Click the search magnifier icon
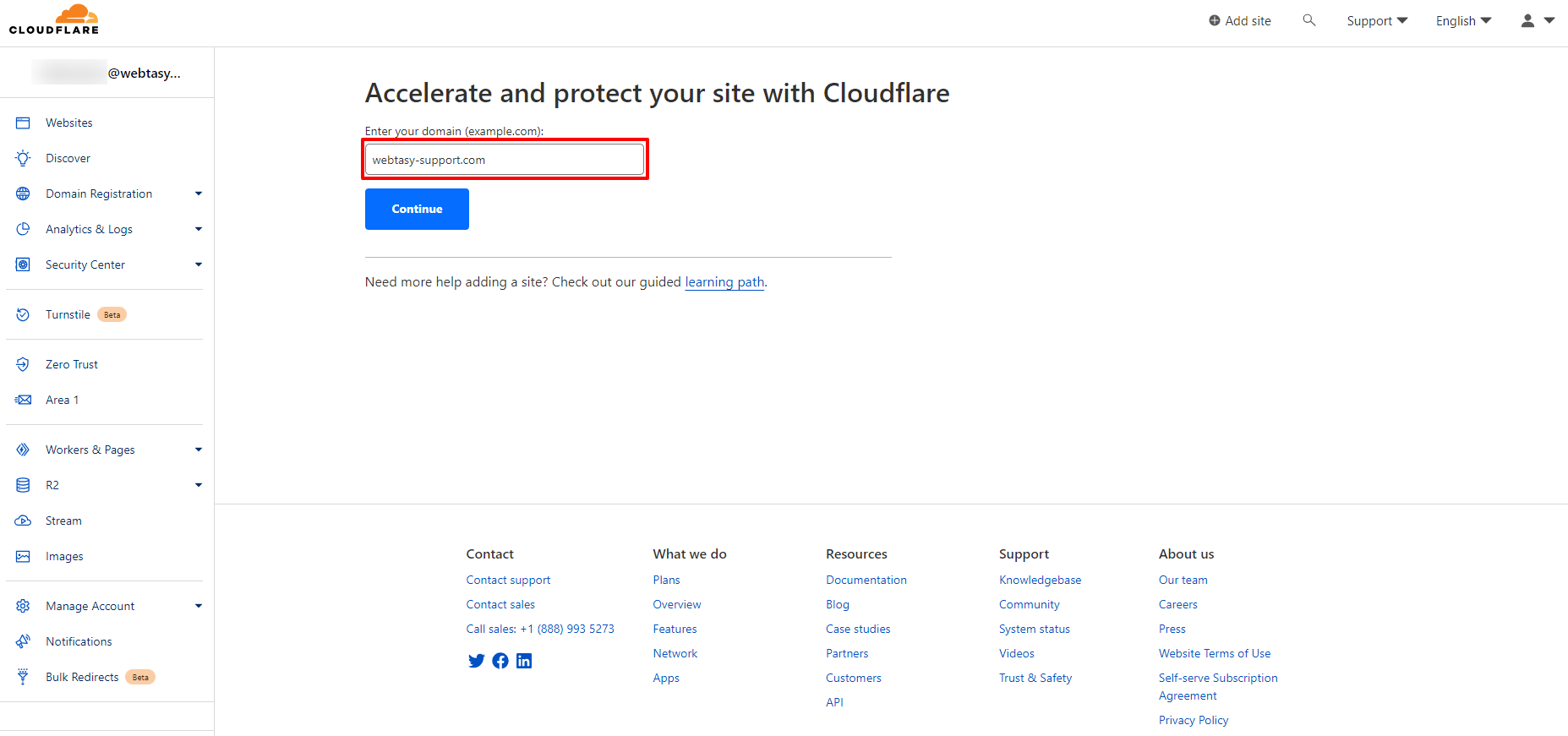 [1308, 20]
